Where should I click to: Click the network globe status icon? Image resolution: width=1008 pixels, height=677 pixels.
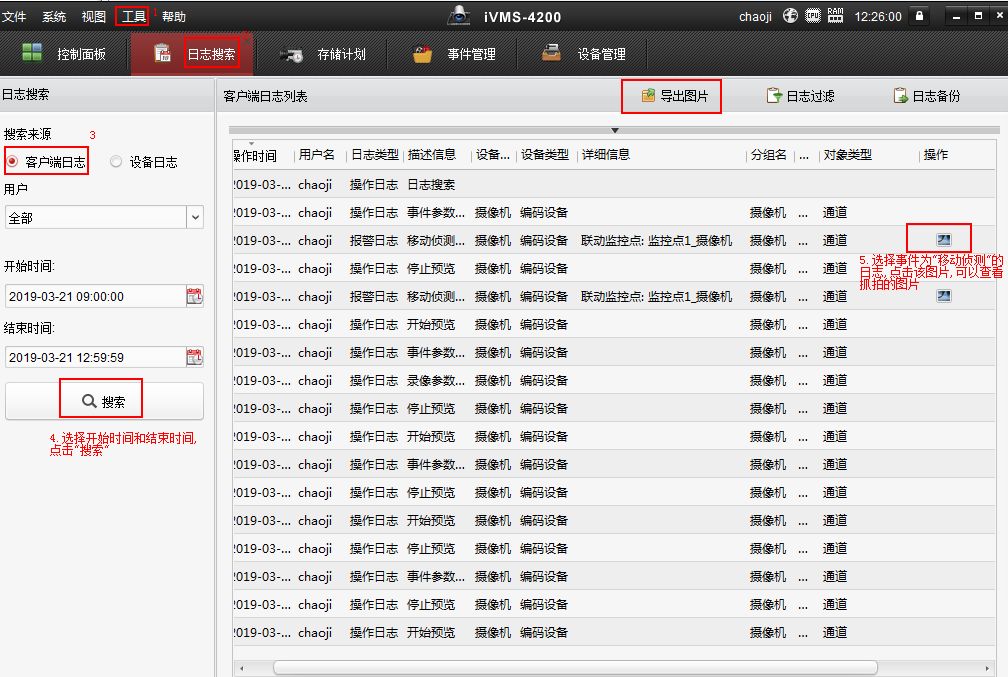[x=790, y=16]
